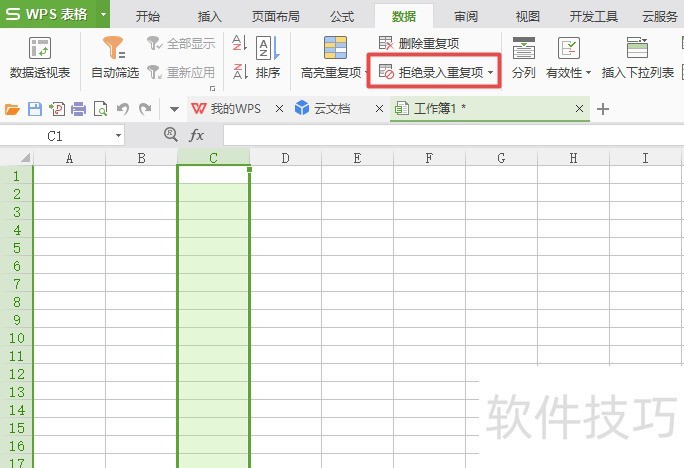The width and height of the screenshot is (684, 468).
Task: Insert a 数据透视表 pivot table
Action: pyautogui.click(x=40, y=58)
